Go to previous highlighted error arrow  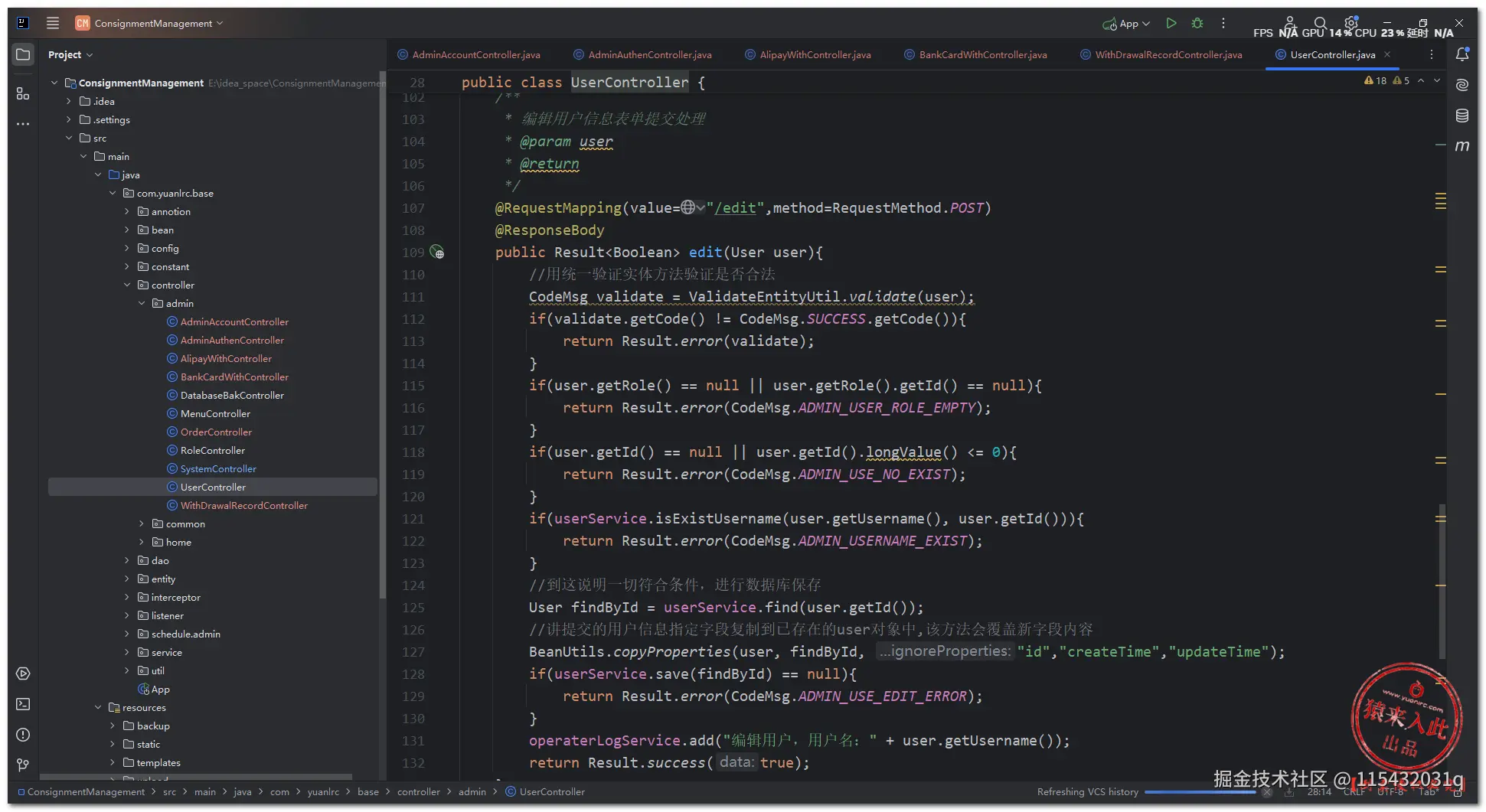coord(1421,80)
